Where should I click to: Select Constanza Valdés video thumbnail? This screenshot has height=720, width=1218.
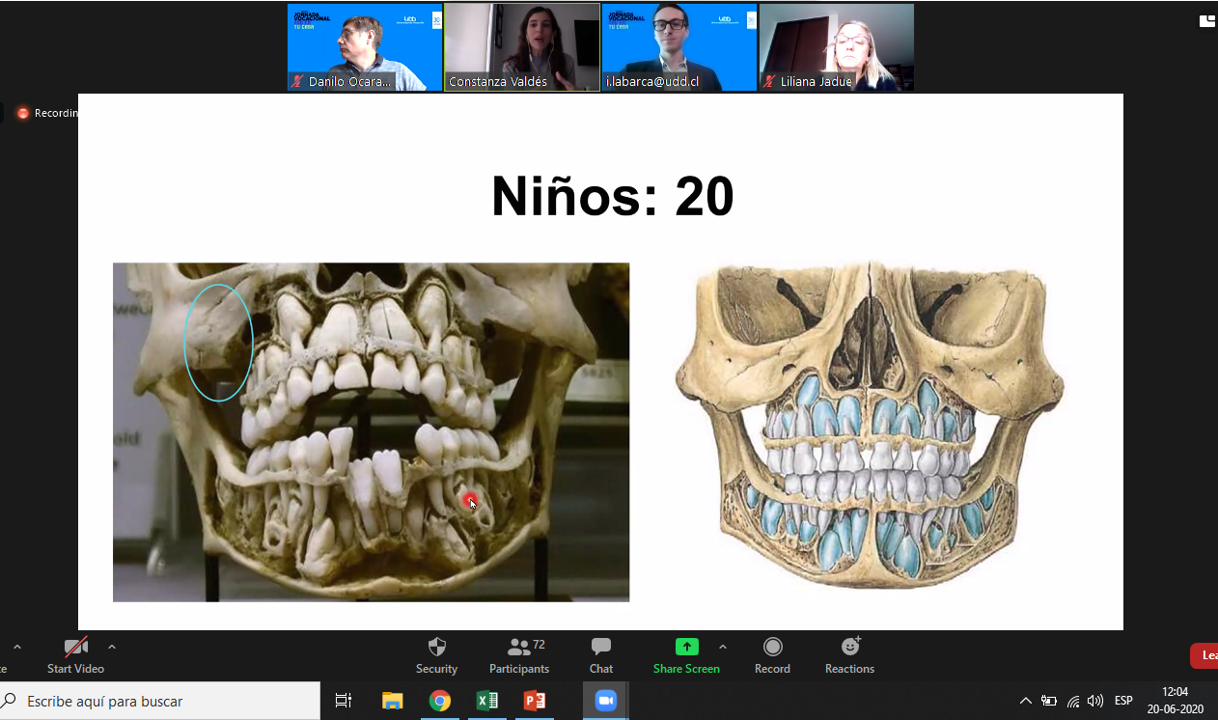(522, 47)
